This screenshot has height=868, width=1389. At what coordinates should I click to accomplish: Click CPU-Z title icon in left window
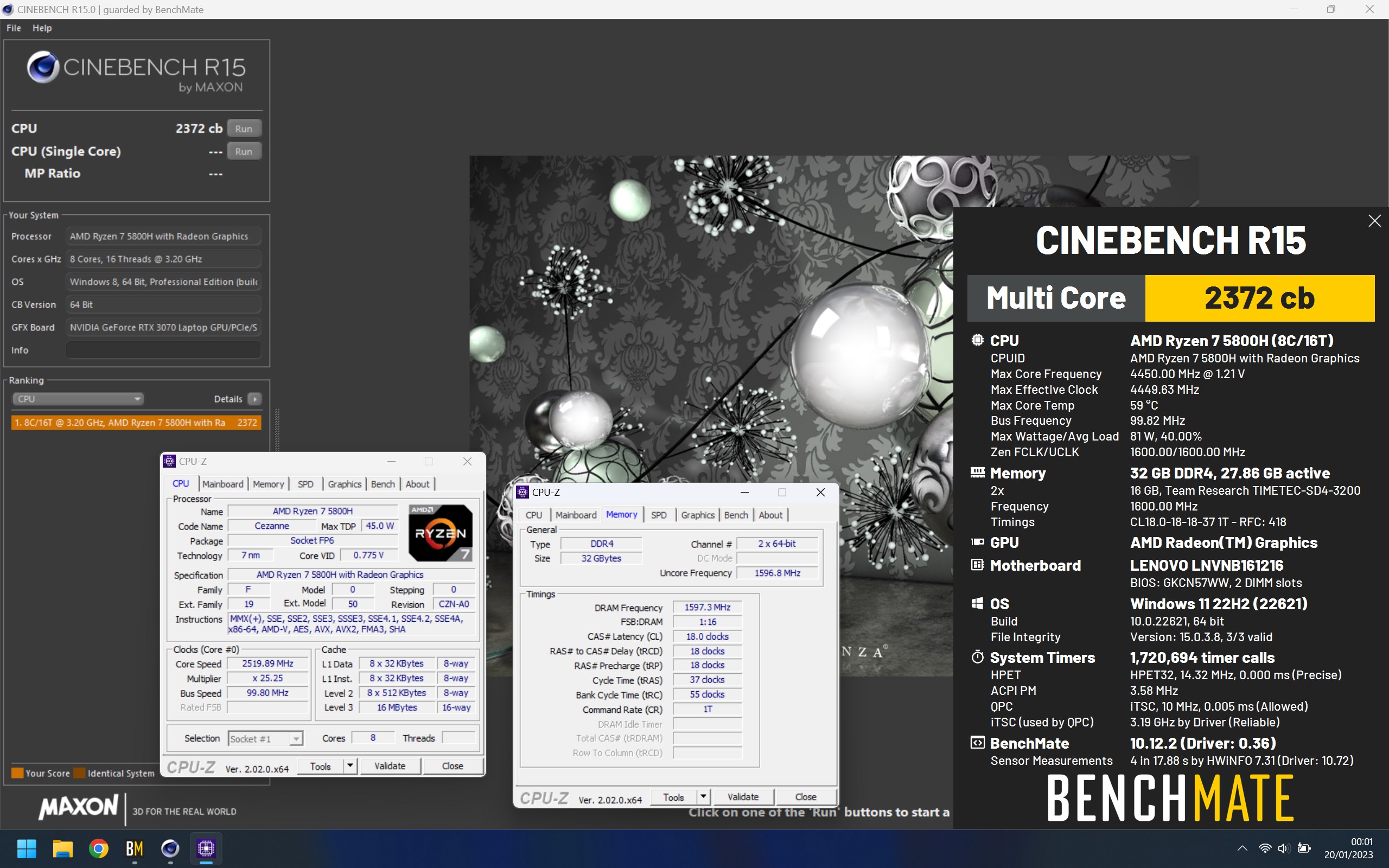[169, 461]
